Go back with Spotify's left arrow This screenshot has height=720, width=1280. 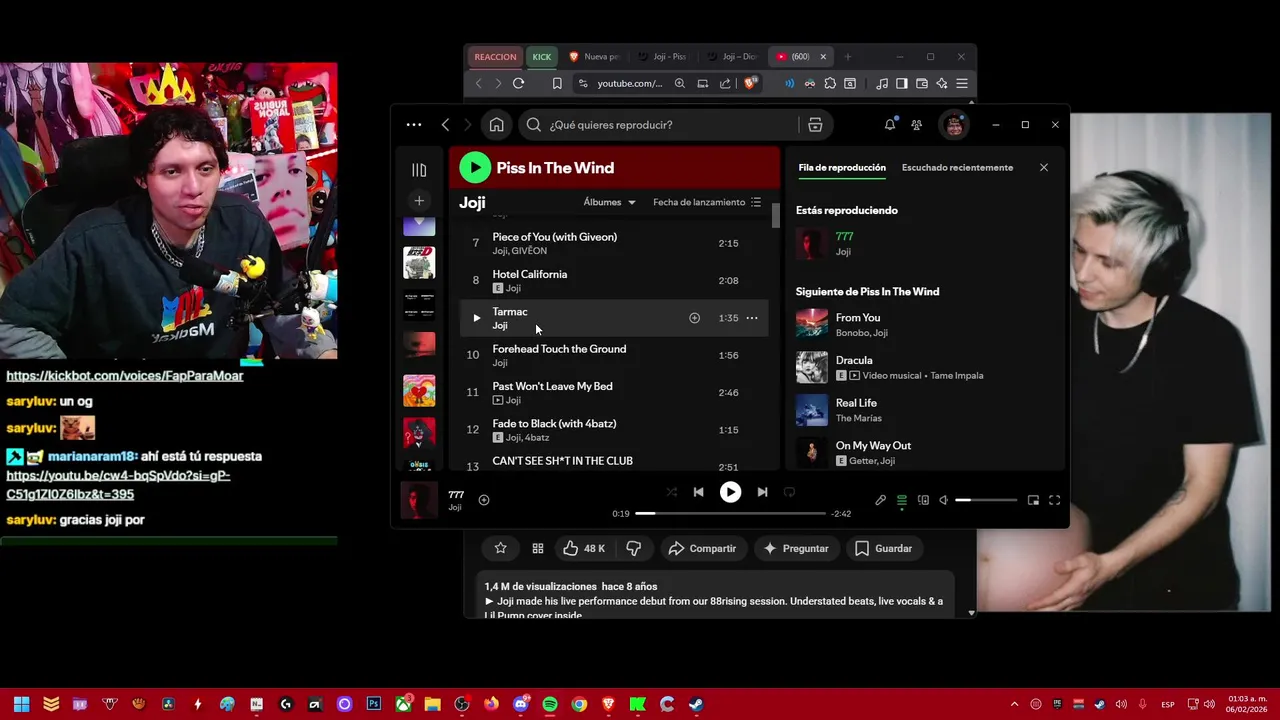(445, 125)
